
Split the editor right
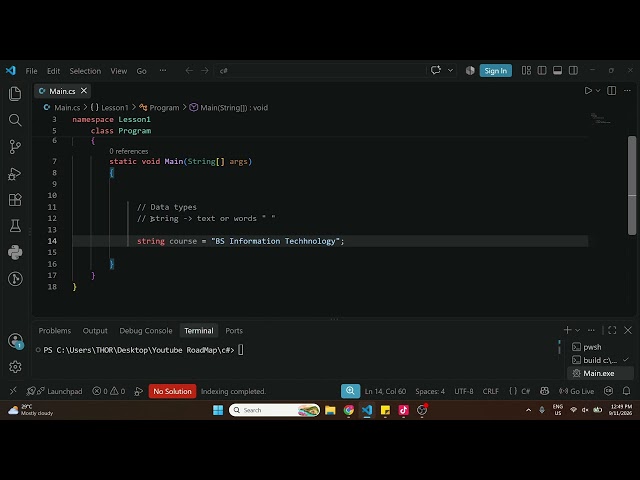[x=611, y=91]
